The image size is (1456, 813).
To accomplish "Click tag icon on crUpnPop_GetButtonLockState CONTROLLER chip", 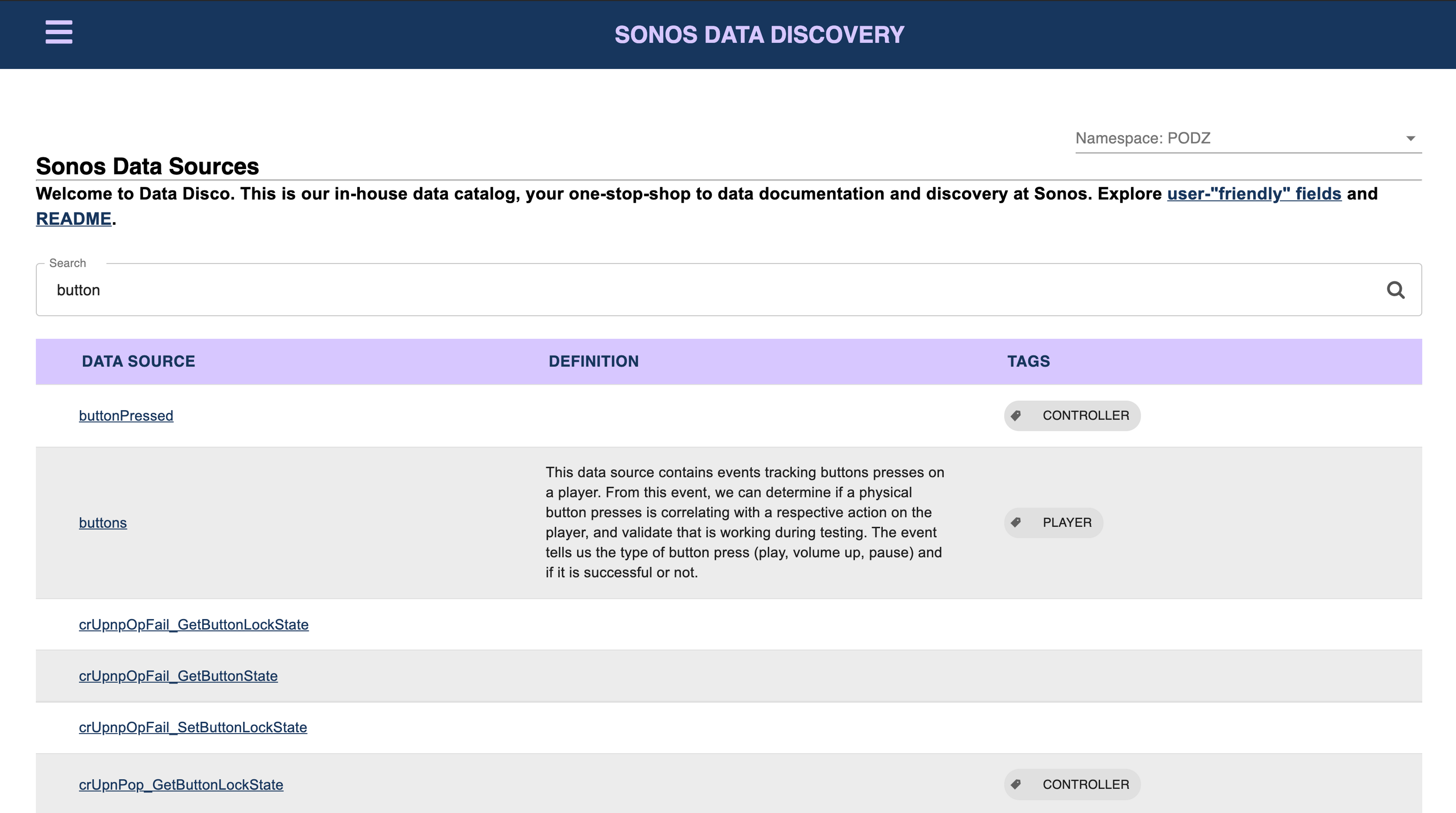I will click(x=1016, y=784).
